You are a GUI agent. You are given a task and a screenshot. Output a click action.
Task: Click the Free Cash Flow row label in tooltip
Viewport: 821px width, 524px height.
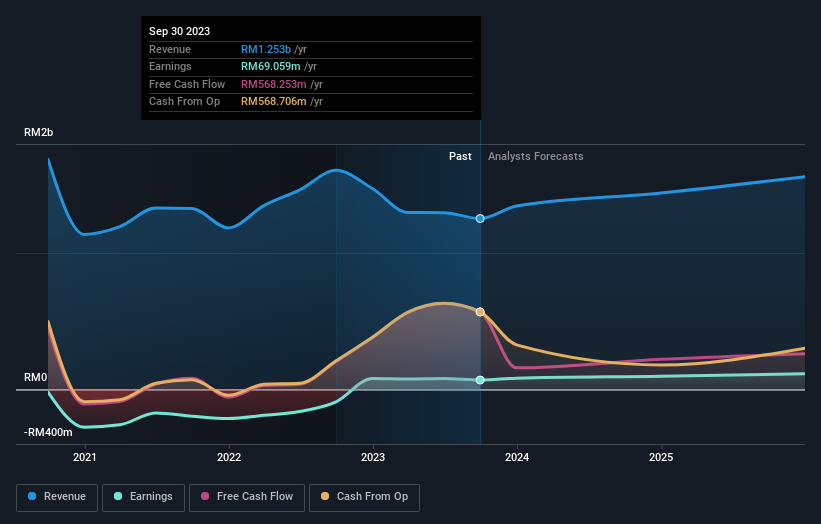click(x=187, y=84)
